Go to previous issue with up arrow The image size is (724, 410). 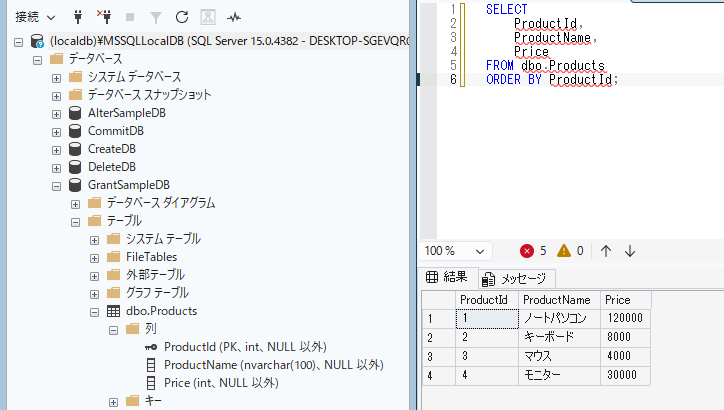coord(606,251)
